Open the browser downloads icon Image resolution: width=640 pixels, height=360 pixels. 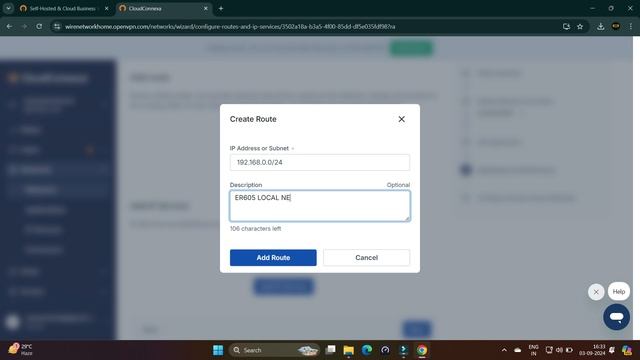tap(600, 27)
